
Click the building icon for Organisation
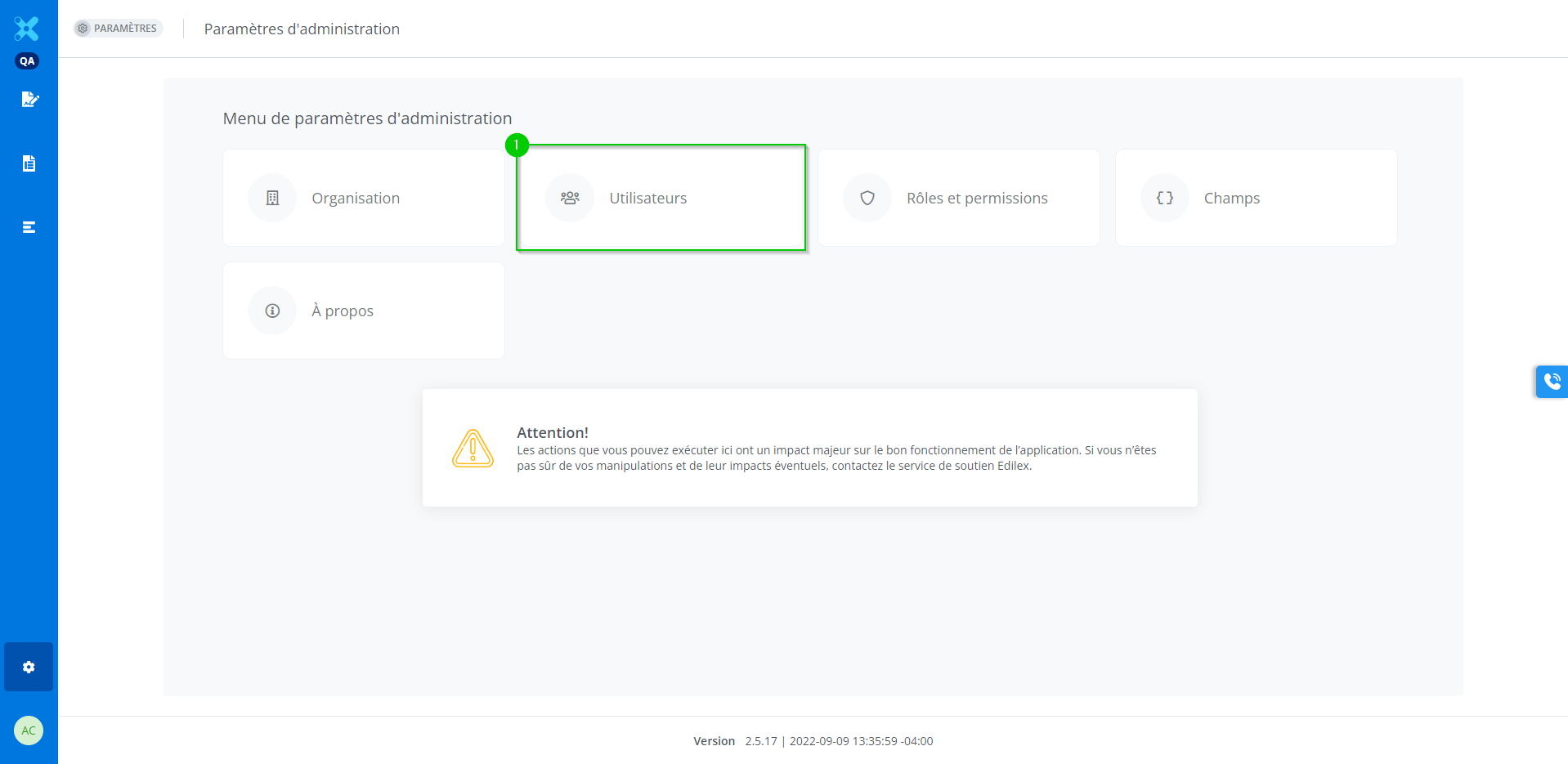(x=272, y=198)
